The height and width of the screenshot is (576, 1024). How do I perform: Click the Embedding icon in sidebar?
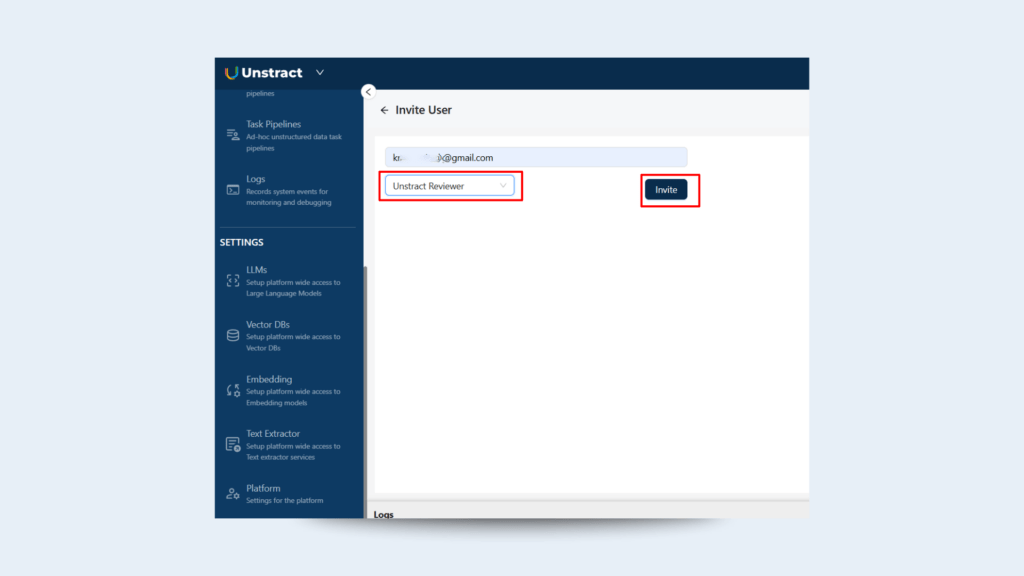click(x=232, y=390)
